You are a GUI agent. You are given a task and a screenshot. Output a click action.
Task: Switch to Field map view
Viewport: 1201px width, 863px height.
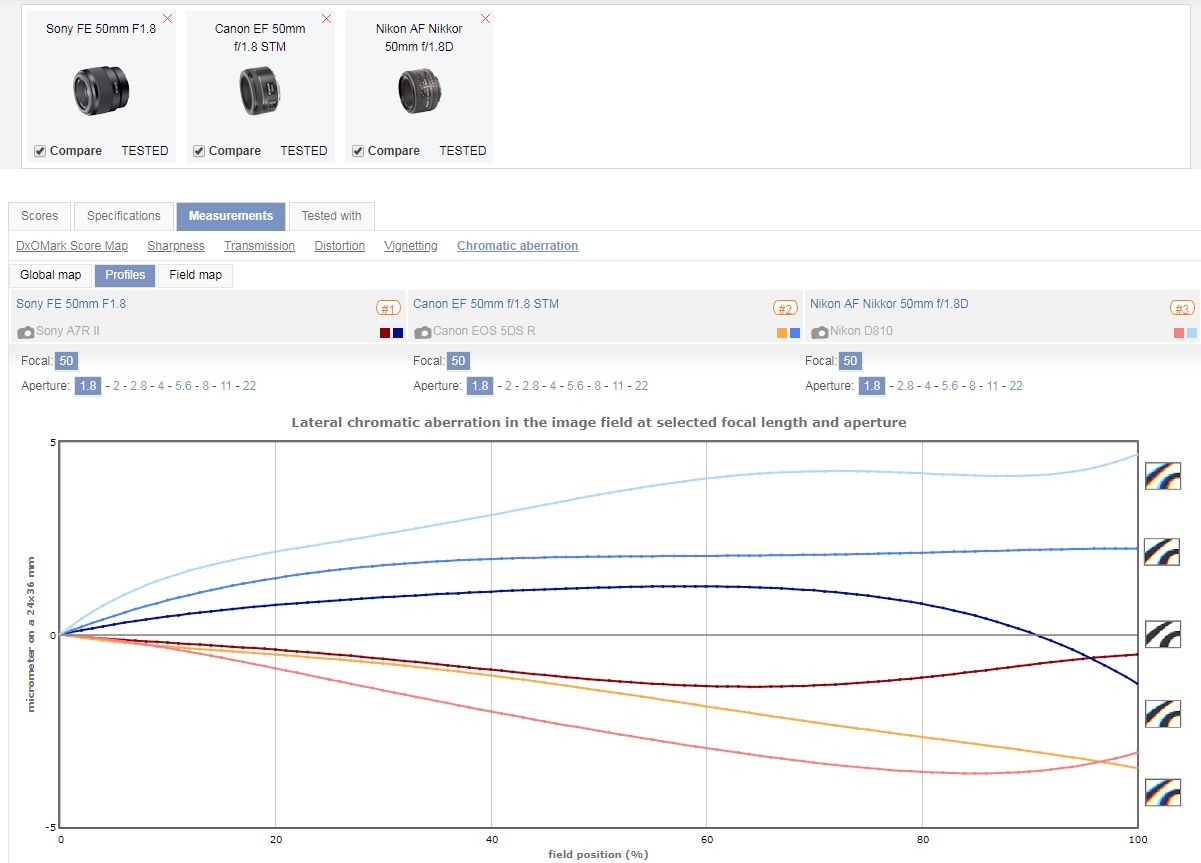pyautogui.click(x=196, y=275)
